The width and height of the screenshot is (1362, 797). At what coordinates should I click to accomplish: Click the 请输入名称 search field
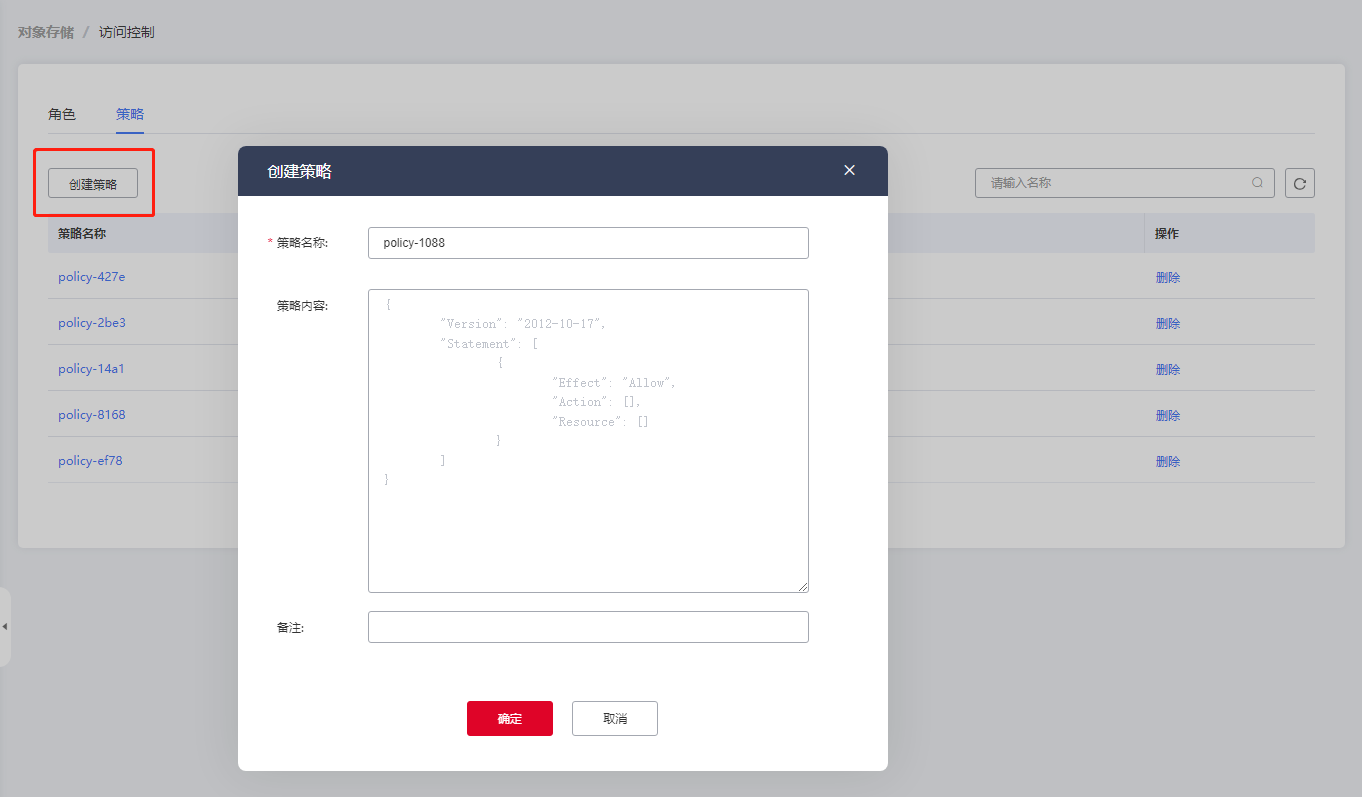click(x=1125, y=183)
